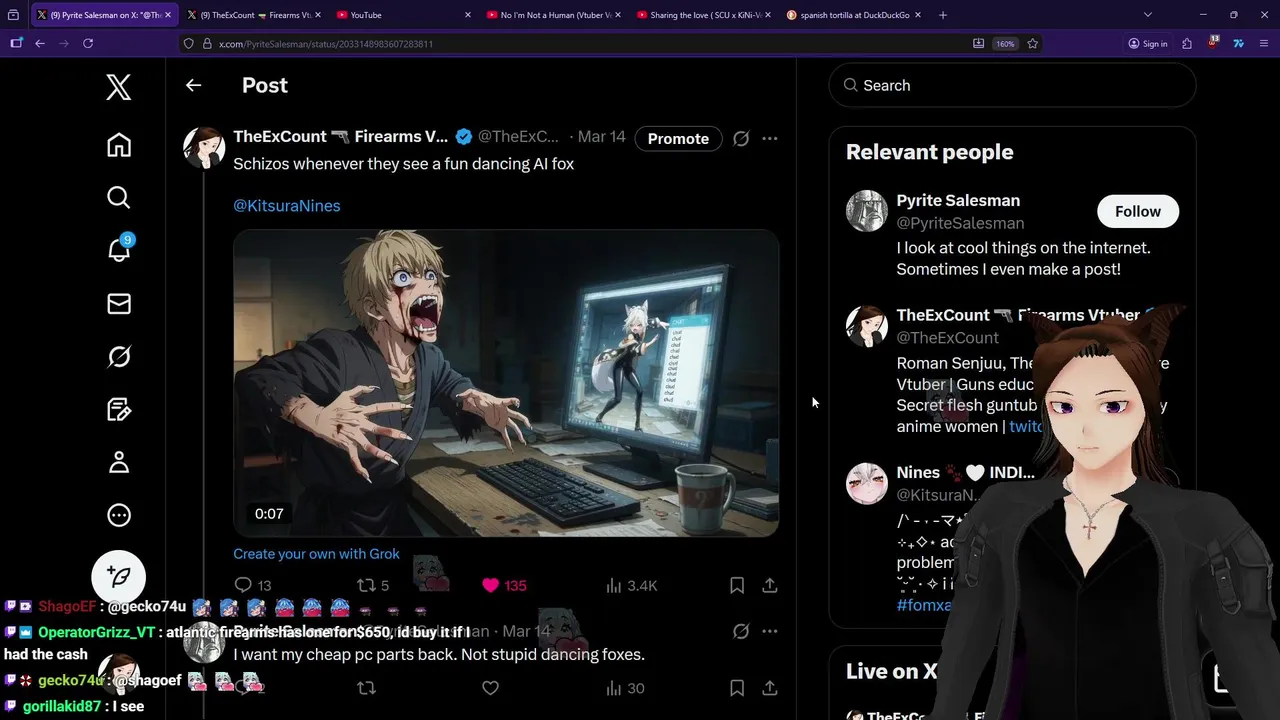The width and height of the screenshot is (1280, 720).
Task: Open Nines profile avatar in Relevant people
Action: tap(867, 483)
